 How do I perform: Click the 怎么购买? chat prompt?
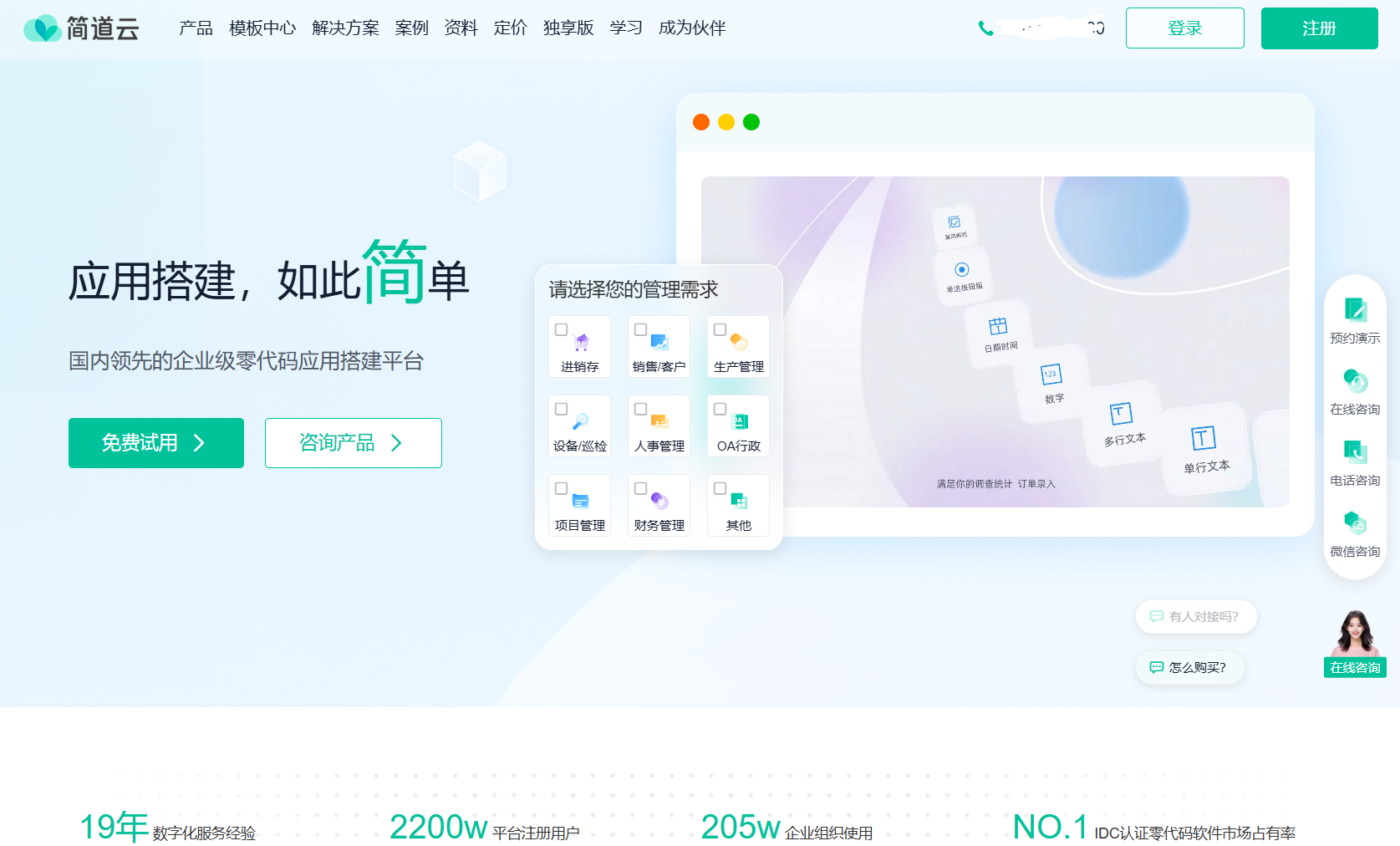pos(1190,668)
